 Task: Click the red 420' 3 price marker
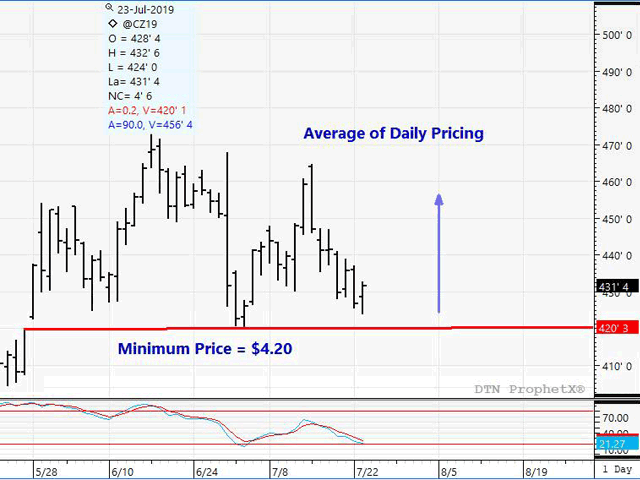tap(617, 328)
